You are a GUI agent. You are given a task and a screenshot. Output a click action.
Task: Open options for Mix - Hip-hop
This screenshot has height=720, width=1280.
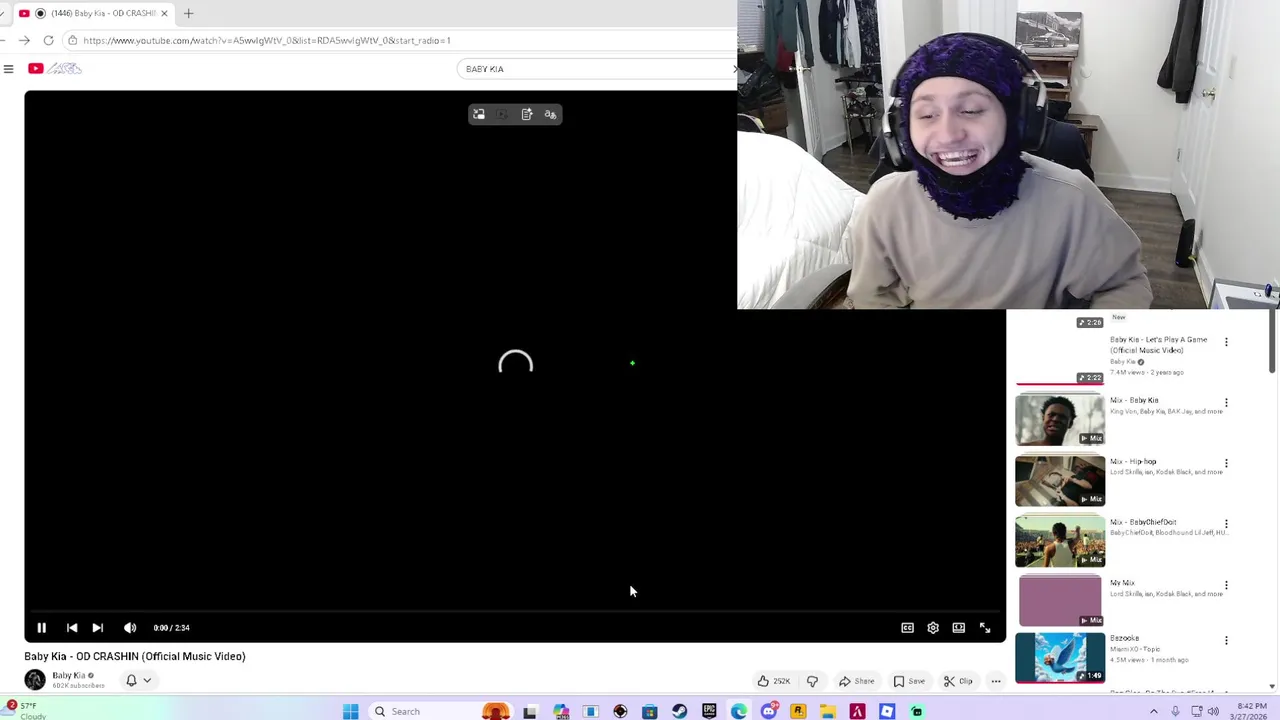coord(1226,464)
